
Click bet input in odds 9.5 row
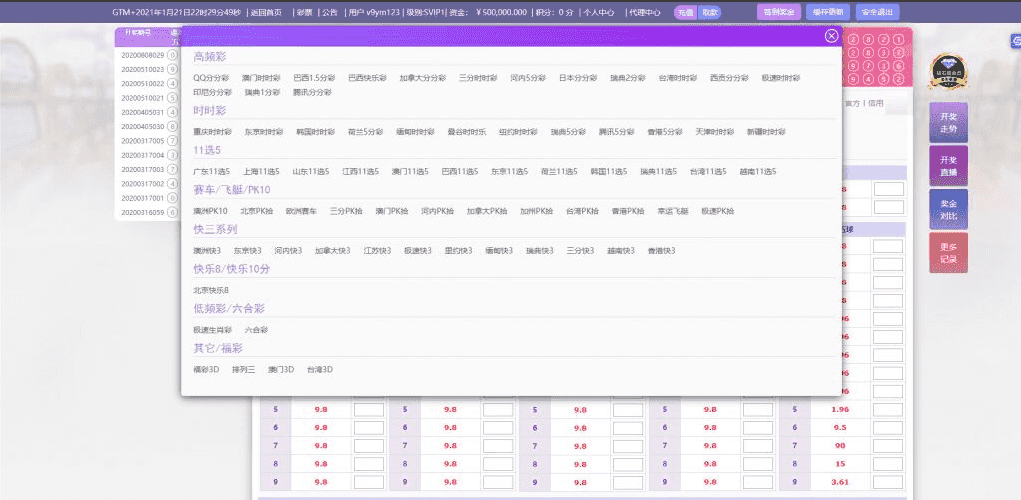click(x=888, y=428)
